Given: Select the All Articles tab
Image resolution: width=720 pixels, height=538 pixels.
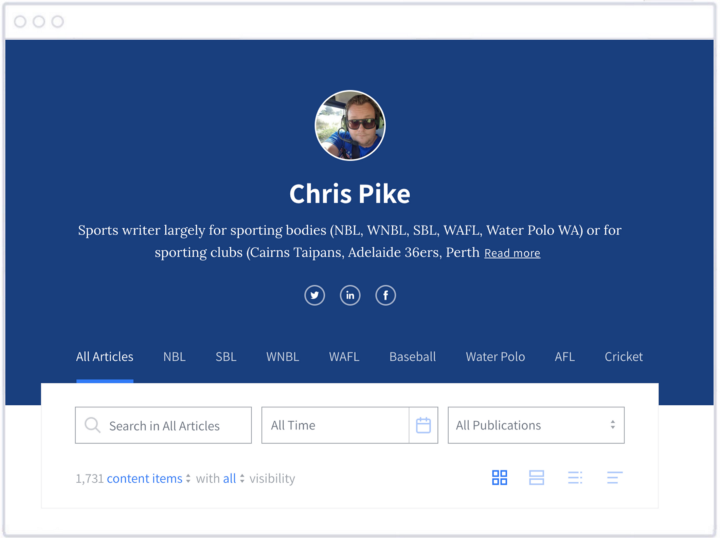Looking at the screenshot, I should [105, 357].
